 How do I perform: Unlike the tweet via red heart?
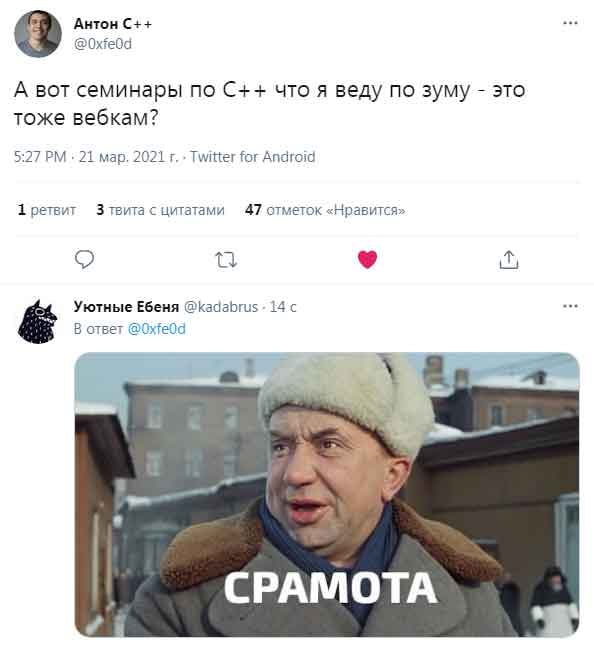[367, 259]
